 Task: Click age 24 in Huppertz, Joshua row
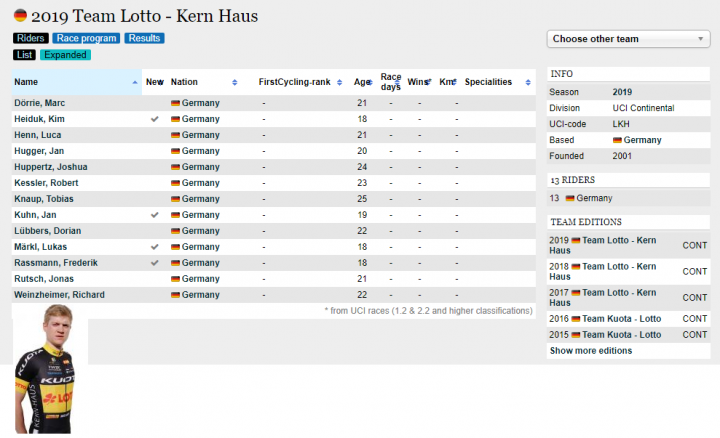[x=362, y=167]
